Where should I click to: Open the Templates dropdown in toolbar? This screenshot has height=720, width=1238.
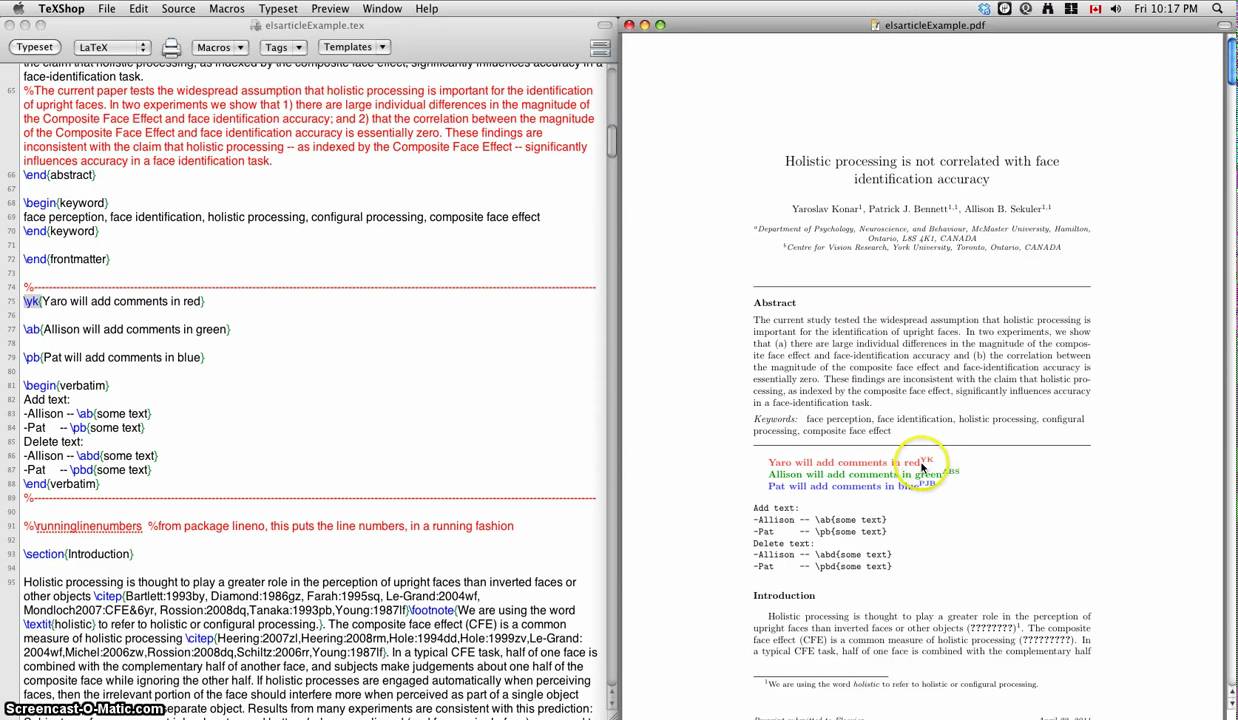pyautogui.click(x=354, y=47)
